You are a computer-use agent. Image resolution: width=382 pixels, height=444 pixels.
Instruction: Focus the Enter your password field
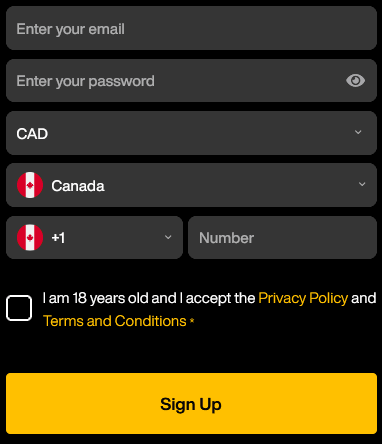point(191,81)
